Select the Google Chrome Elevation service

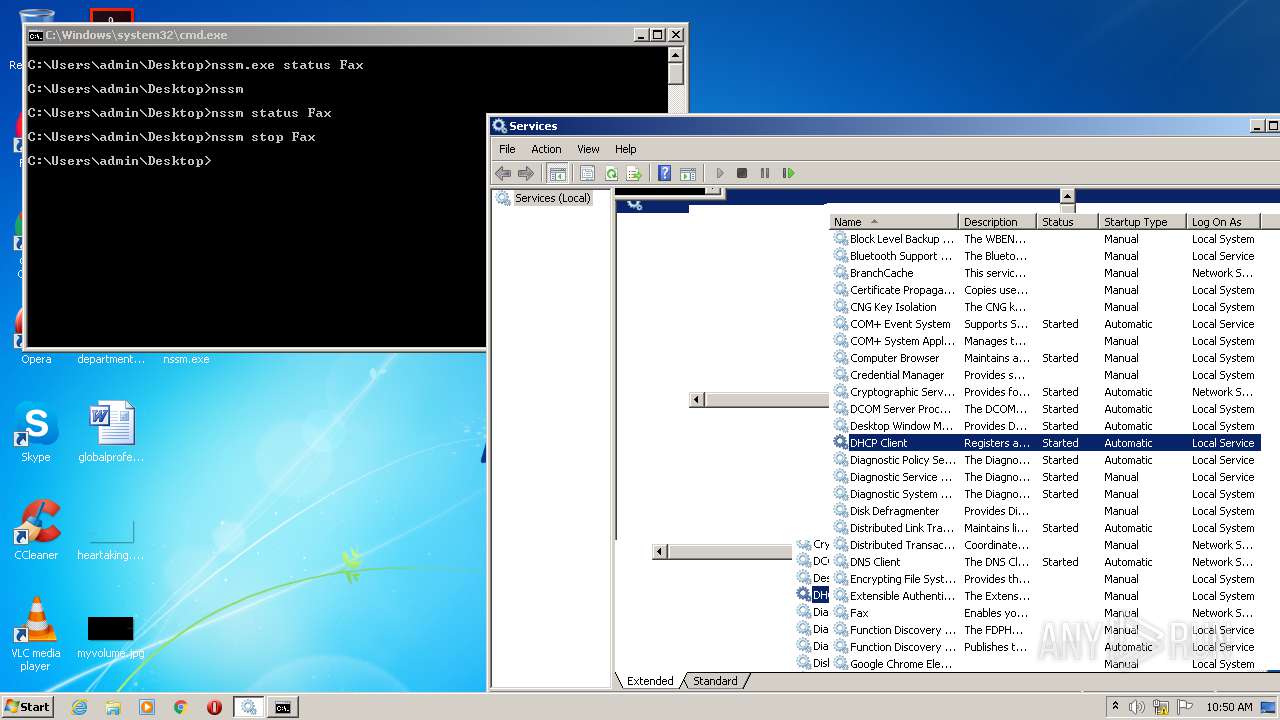(1045, 664)
